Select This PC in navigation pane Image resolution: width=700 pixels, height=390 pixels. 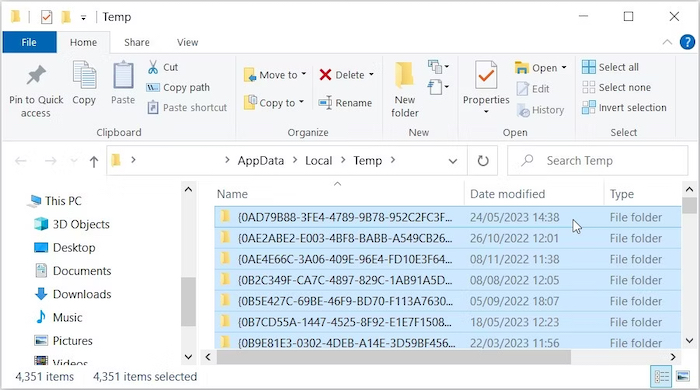coord(54,201)
